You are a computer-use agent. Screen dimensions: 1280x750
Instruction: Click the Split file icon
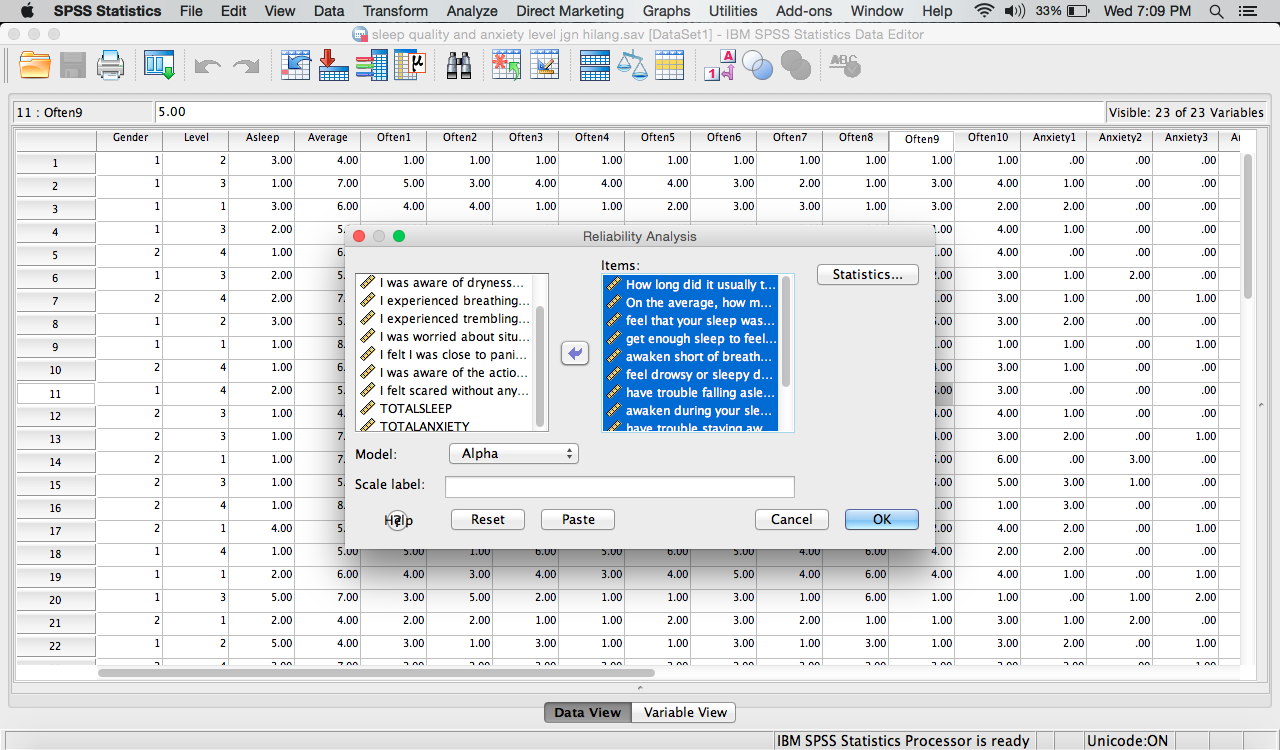coord(595,66)
